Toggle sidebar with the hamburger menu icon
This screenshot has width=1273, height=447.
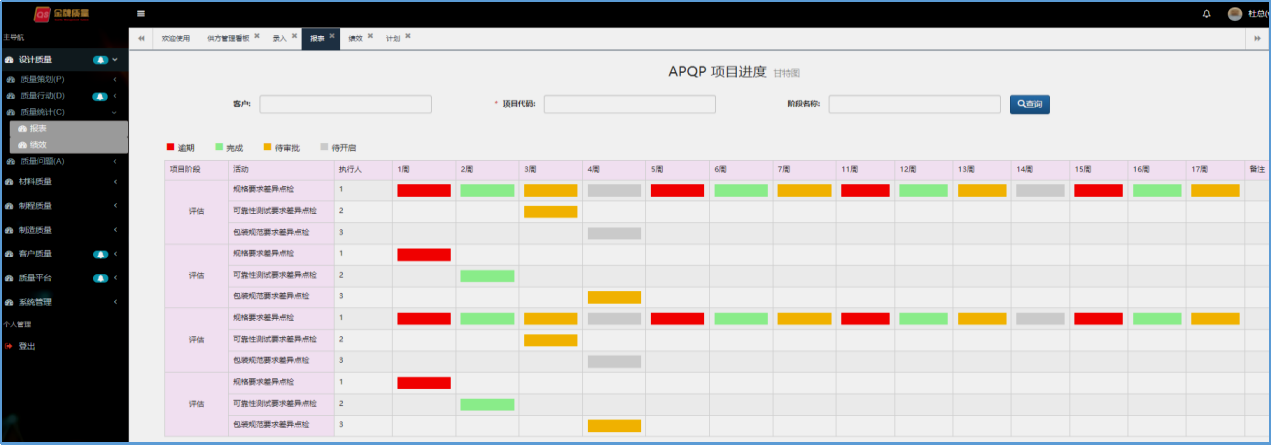tap(141, 14)
